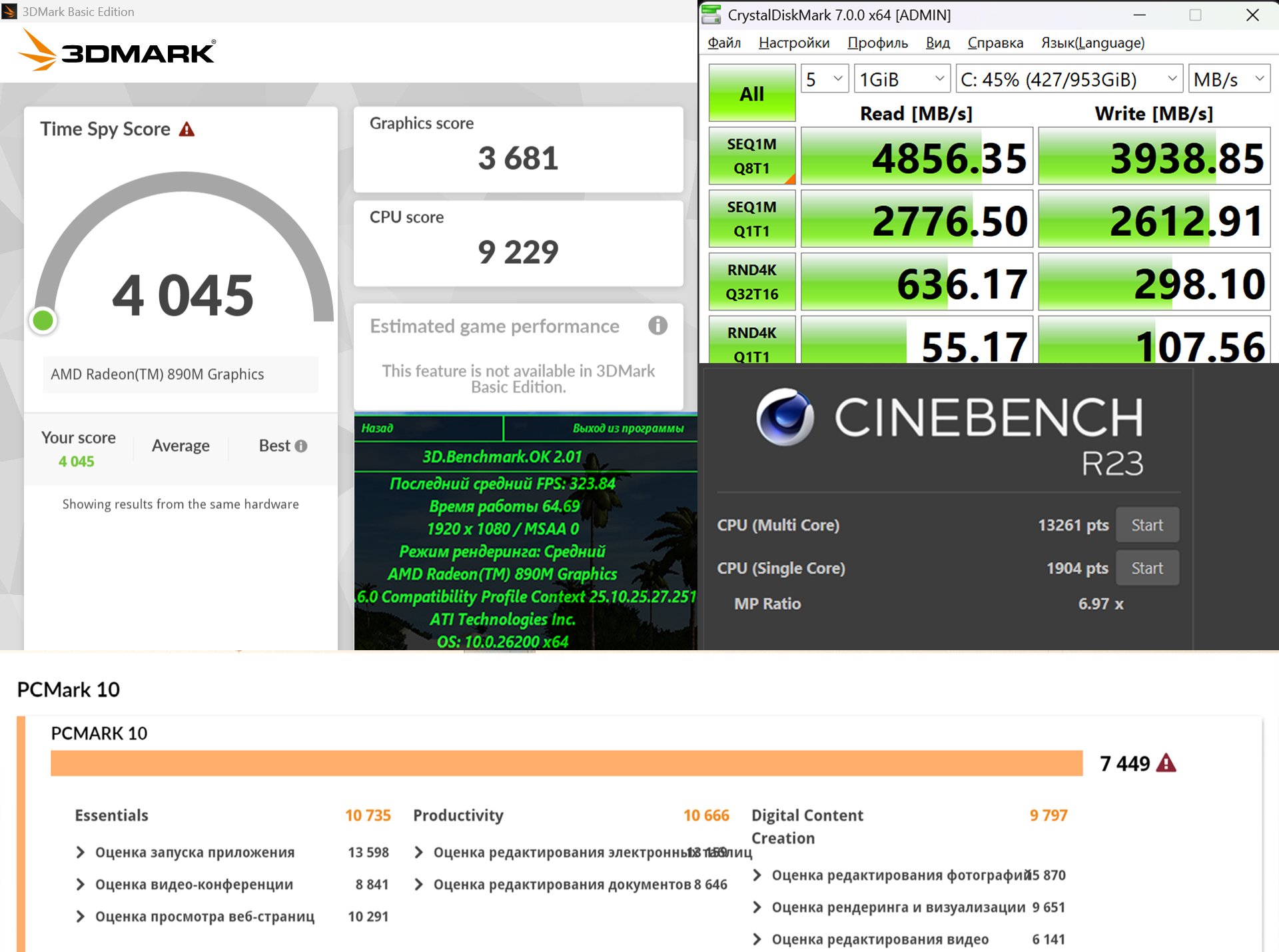Click the CrystalDiskMark title bar app icon
The width and height of the screenshot is (1279, 952).
(711, 15)
